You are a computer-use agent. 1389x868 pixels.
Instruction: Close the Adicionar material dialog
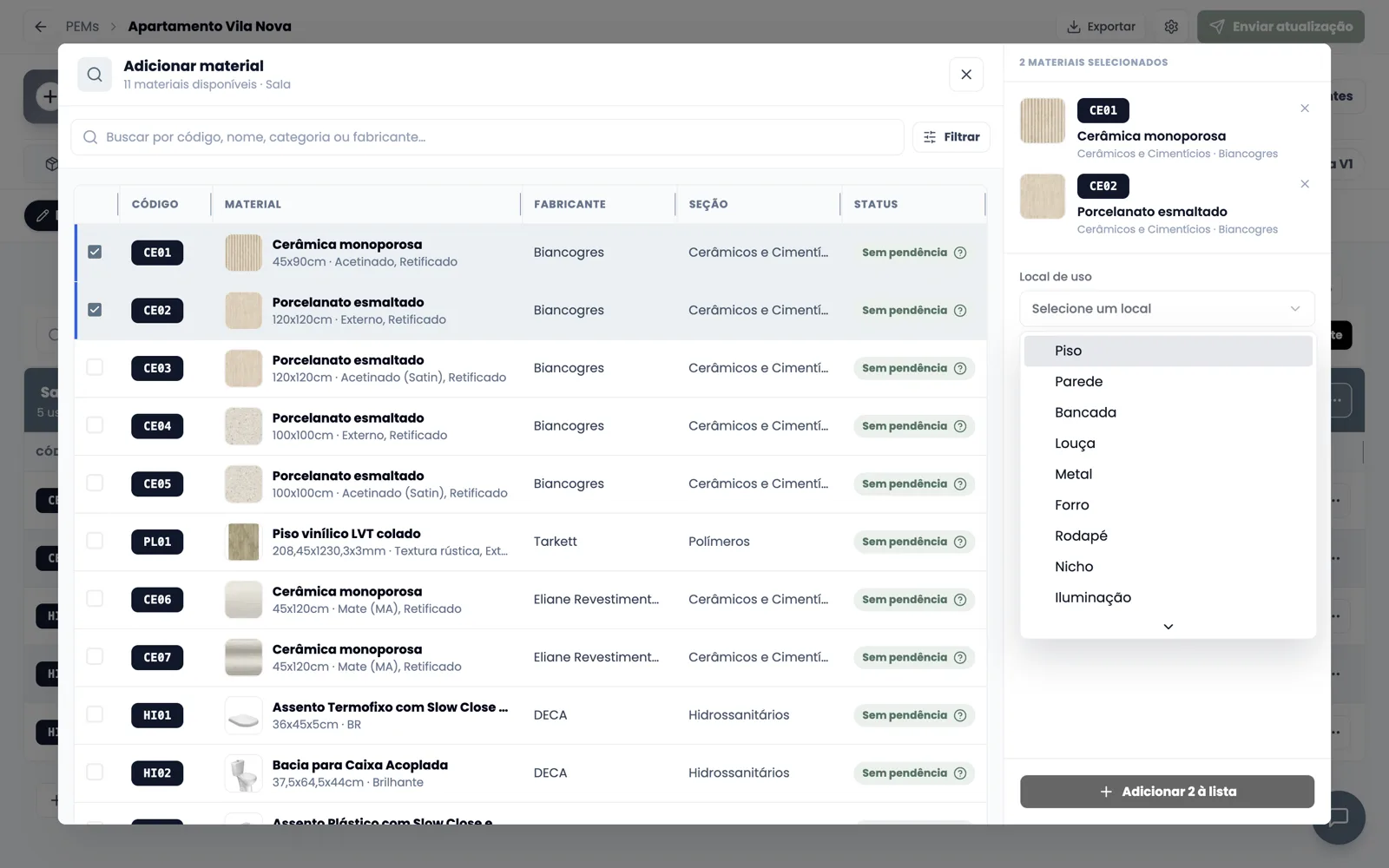[x=966, y=75]
